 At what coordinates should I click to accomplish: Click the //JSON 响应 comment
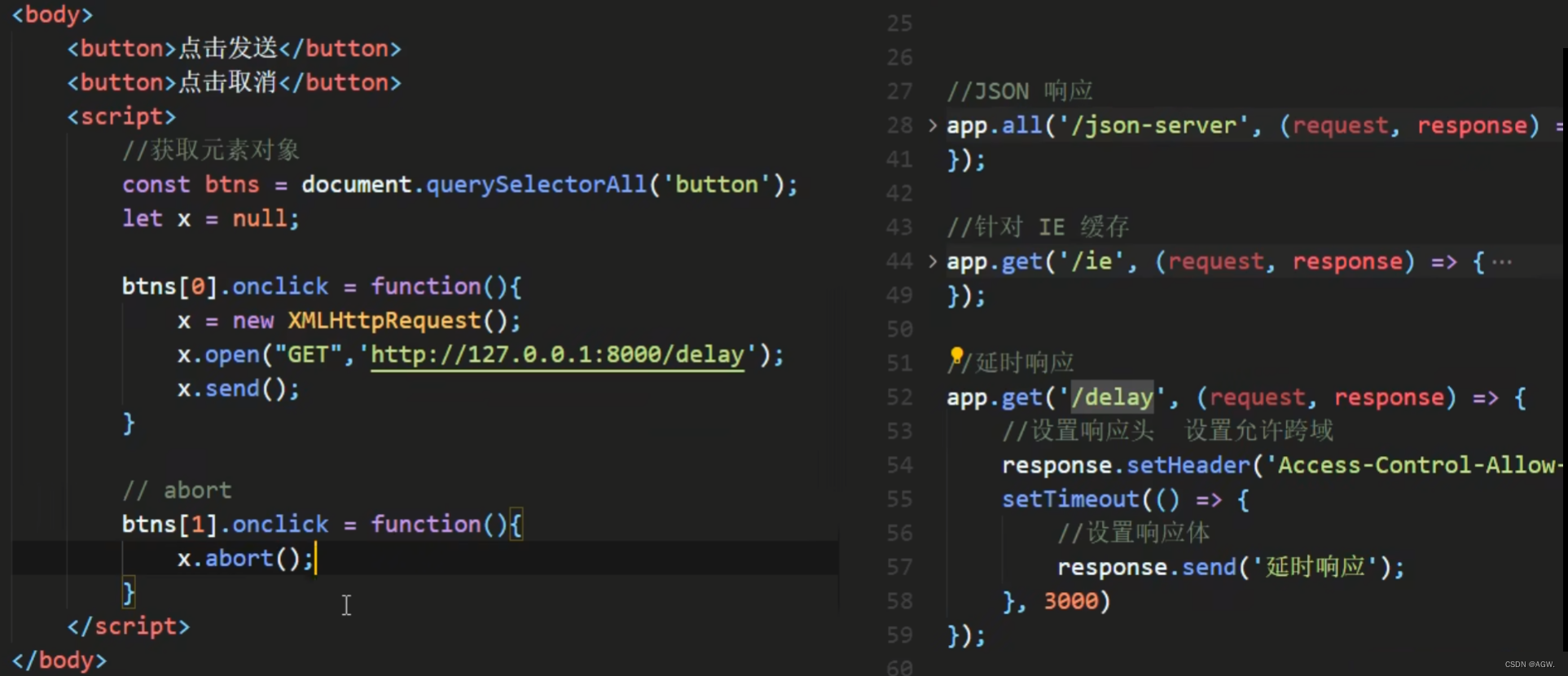click(x=1020, y=91)
